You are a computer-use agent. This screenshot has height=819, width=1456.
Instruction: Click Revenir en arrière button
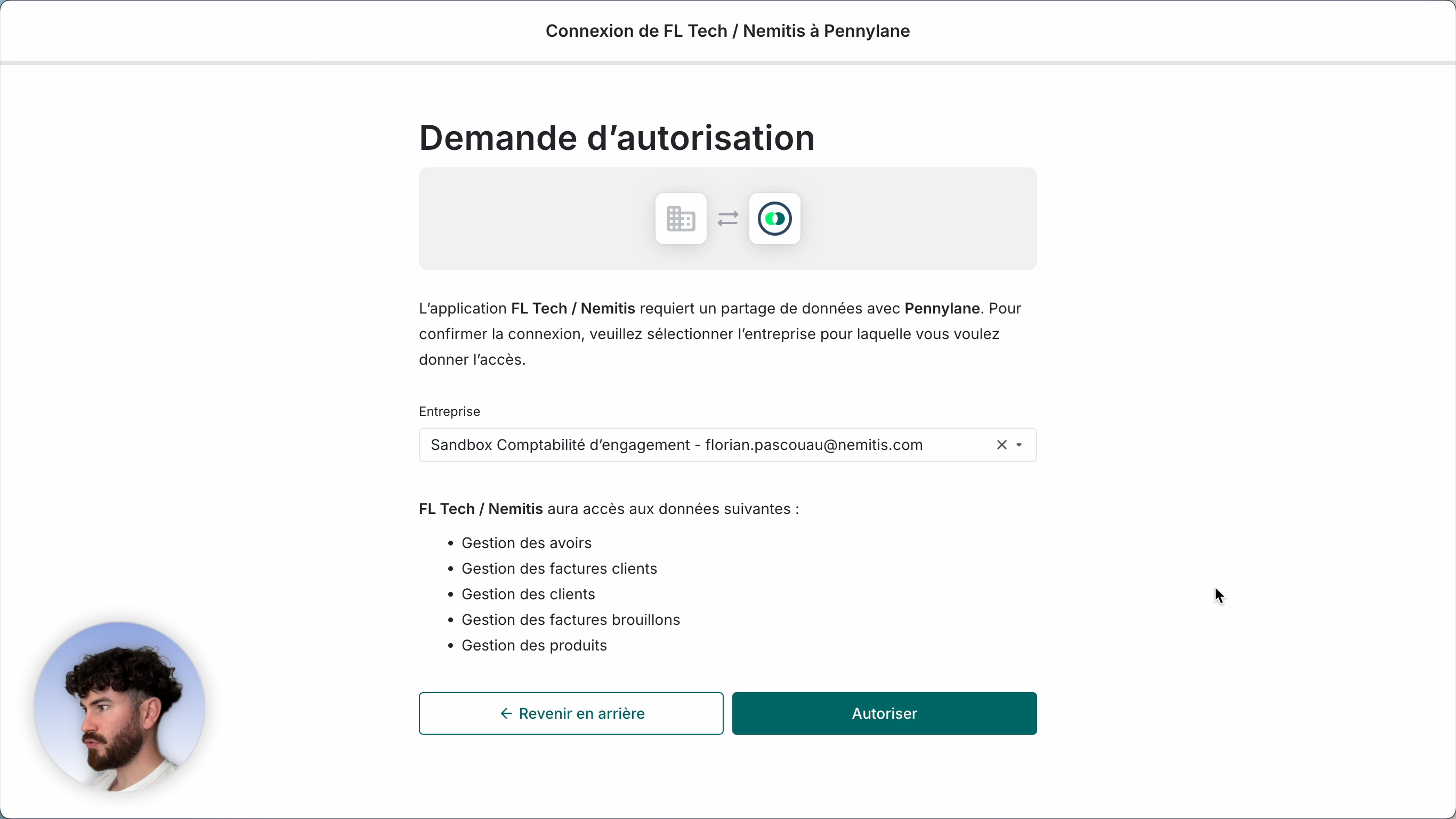tap(571, 713)
